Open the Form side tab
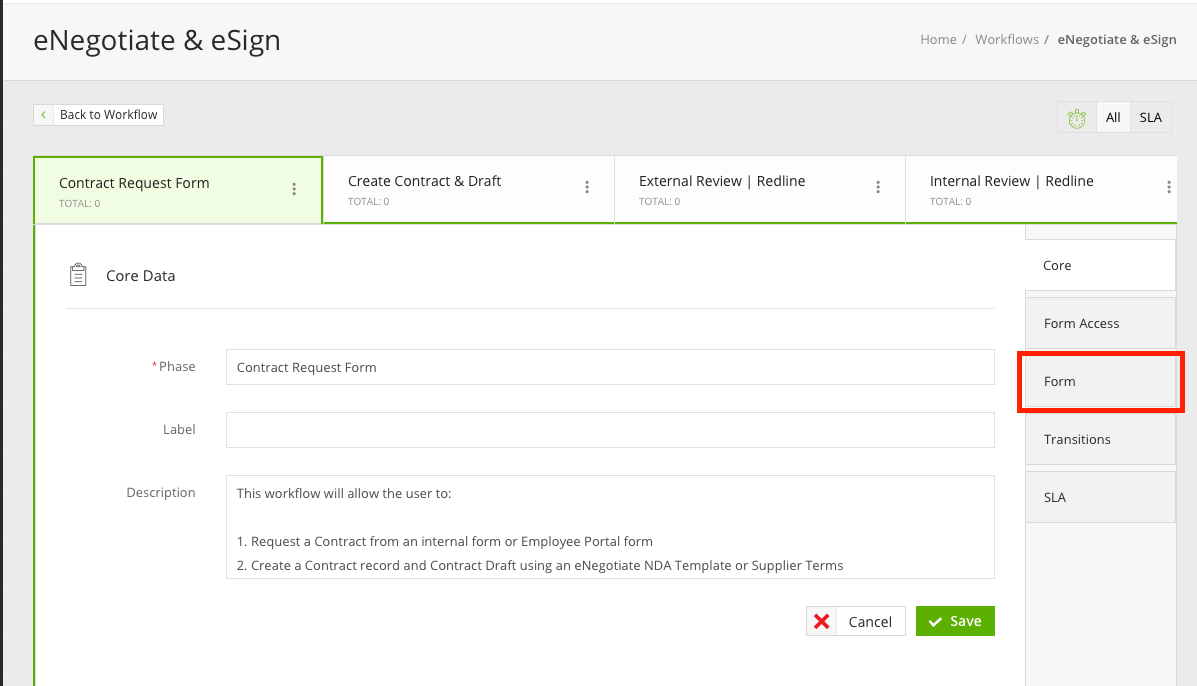This screenshot has width=1197, height=686. coord(1100,382)
